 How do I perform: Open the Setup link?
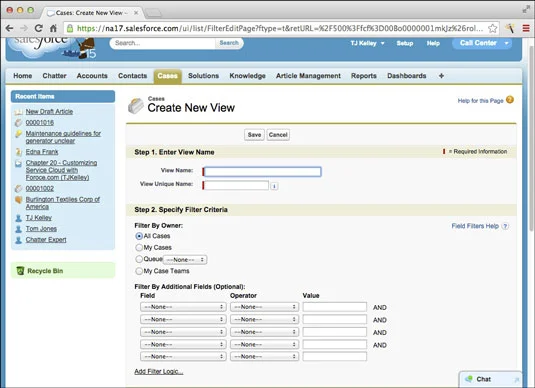coord(405,43)
